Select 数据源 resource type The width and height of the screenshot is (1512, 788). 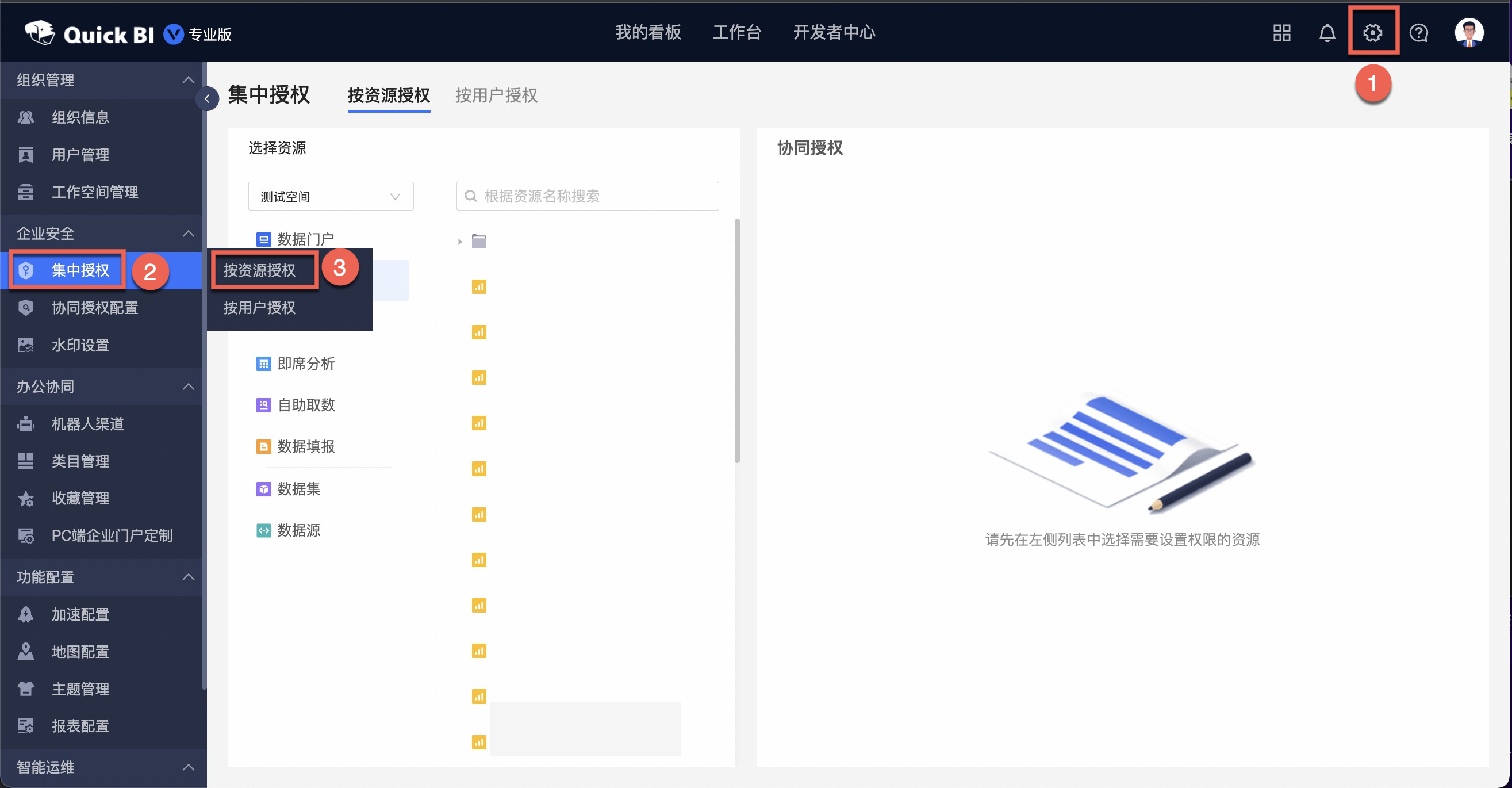pos(298,530)
